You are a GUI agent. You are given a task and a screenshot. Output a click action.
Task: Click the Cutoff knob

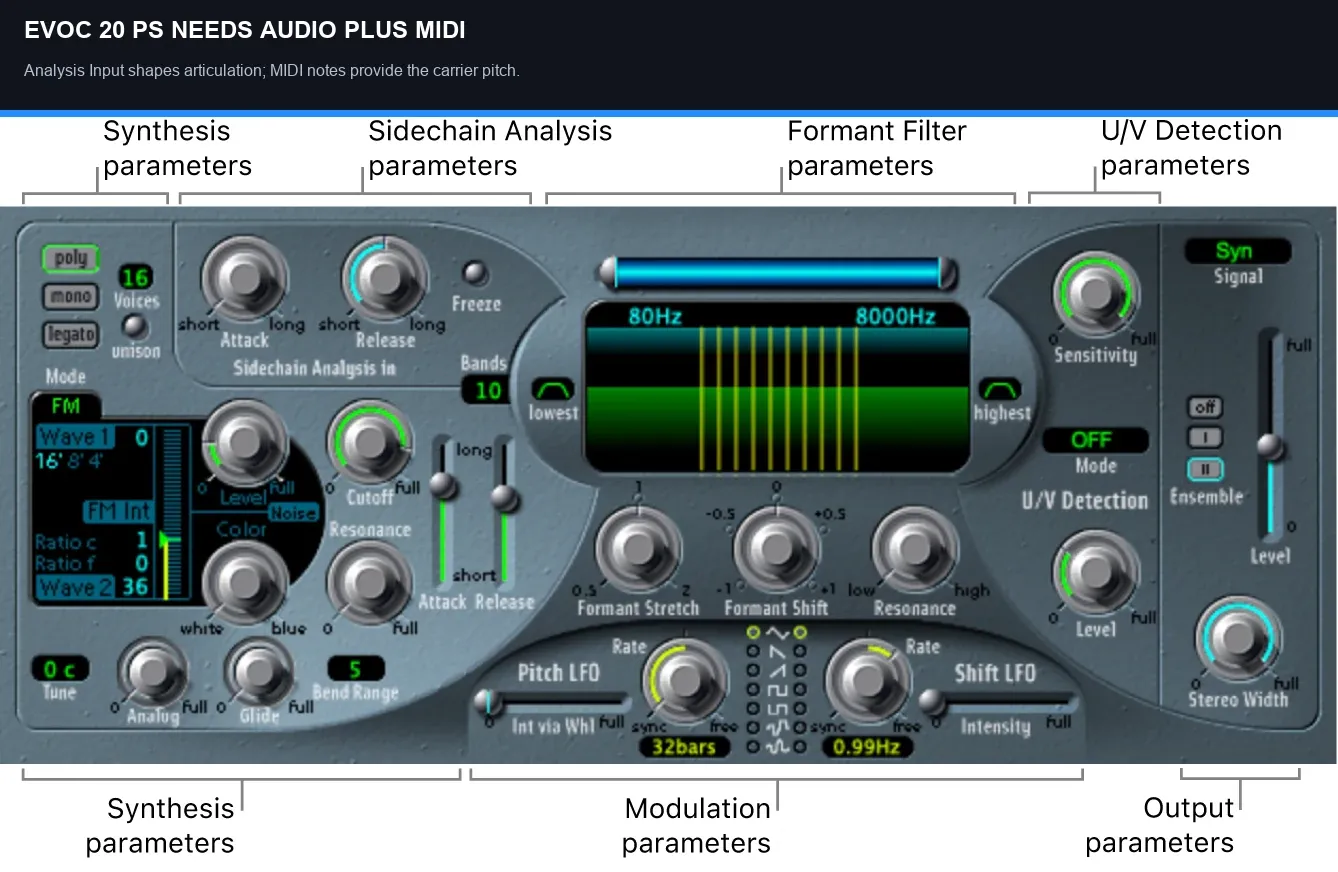(370, 441)
